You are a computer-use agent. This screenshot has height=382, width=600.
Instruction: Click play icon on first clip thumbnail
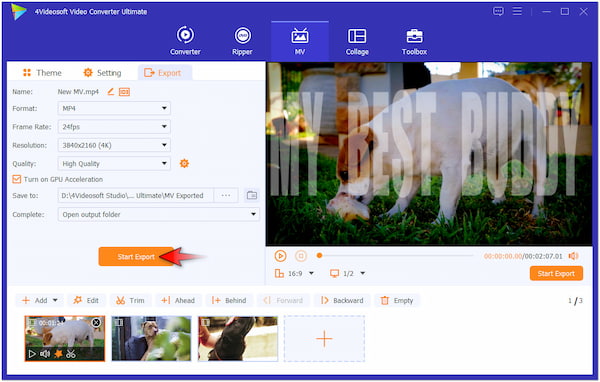click(x=33, y=354)
